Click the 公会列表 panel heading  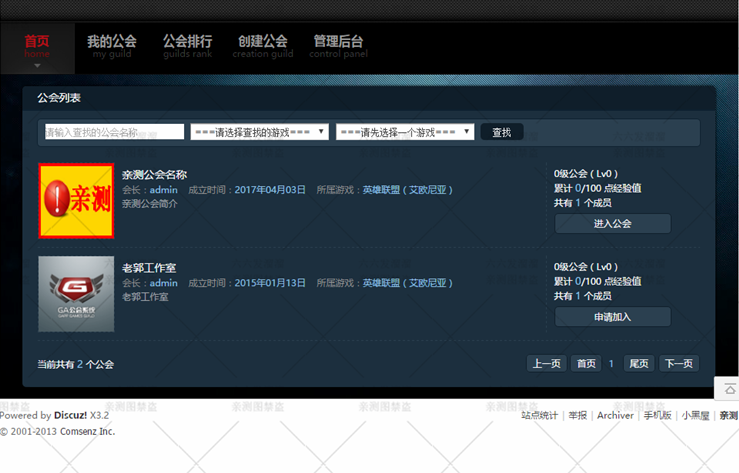[59, 98]
